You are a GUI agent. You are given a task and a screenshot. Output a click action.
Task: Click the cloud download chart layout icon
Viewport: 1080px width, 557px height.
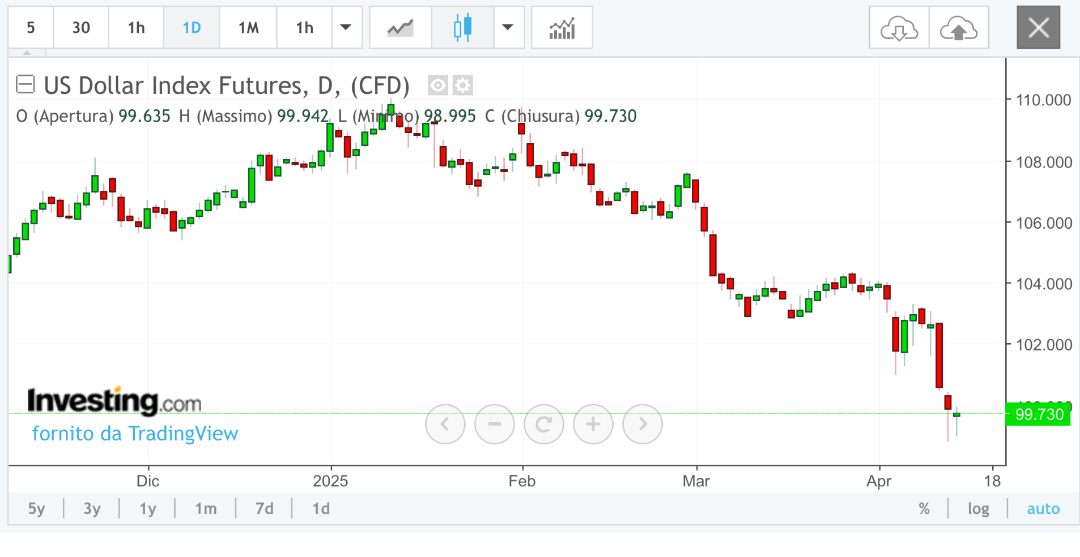[x=899, y=28]
